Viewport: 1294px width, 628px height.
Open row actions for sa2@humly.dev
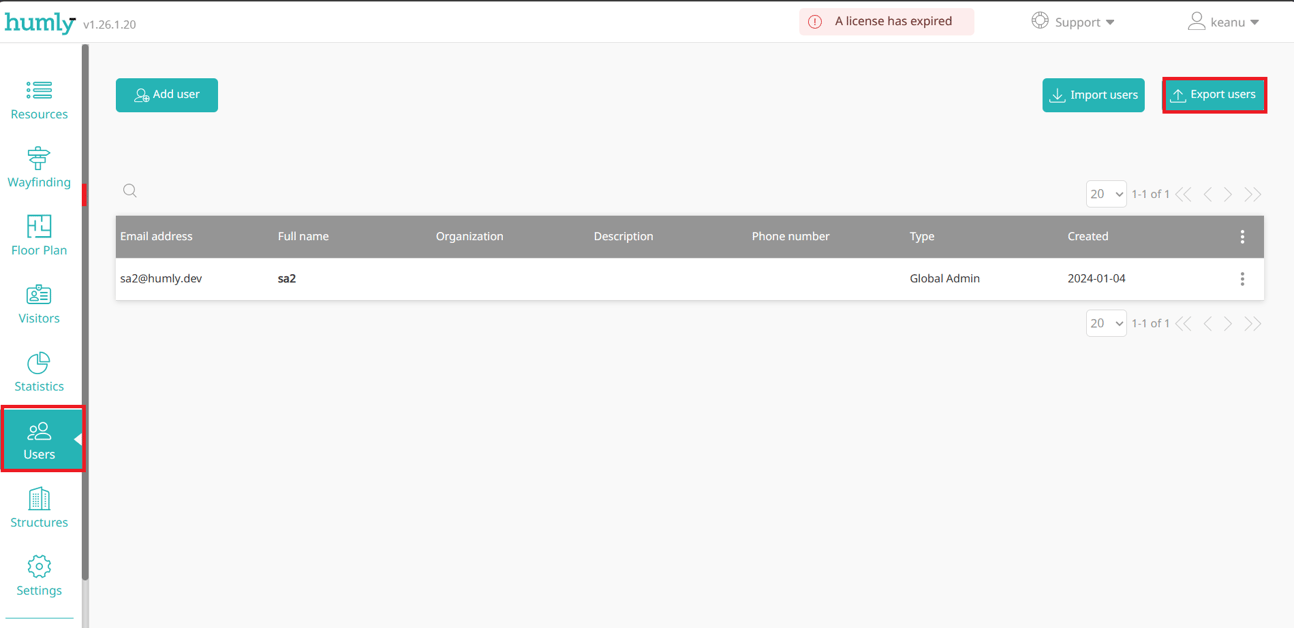[1242, 279]
